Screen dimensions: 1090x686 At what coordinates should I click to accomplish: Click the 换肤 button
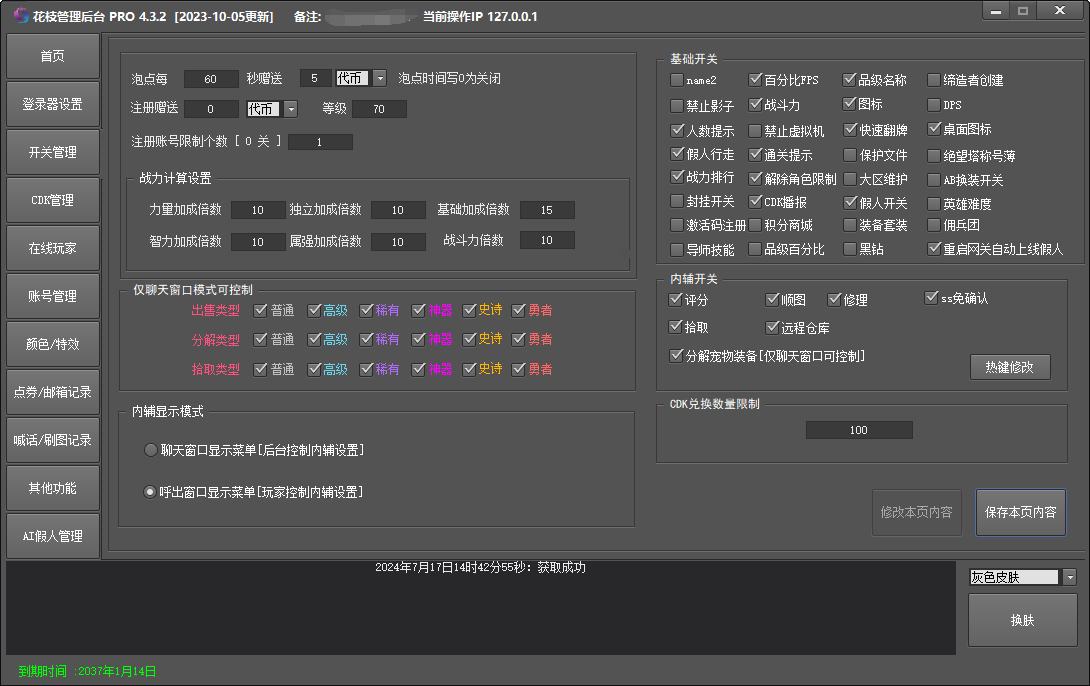(x=1022, y=620)
